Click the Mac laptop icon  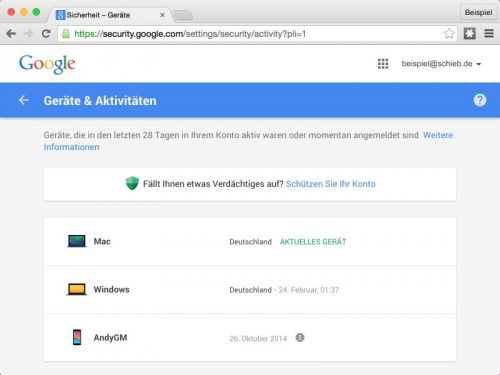76,241
